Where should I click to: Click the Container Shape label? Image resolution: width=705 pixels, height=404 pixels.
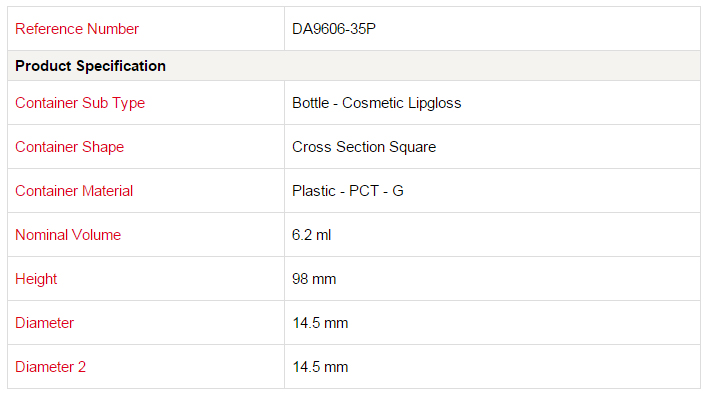click(69, 147)
